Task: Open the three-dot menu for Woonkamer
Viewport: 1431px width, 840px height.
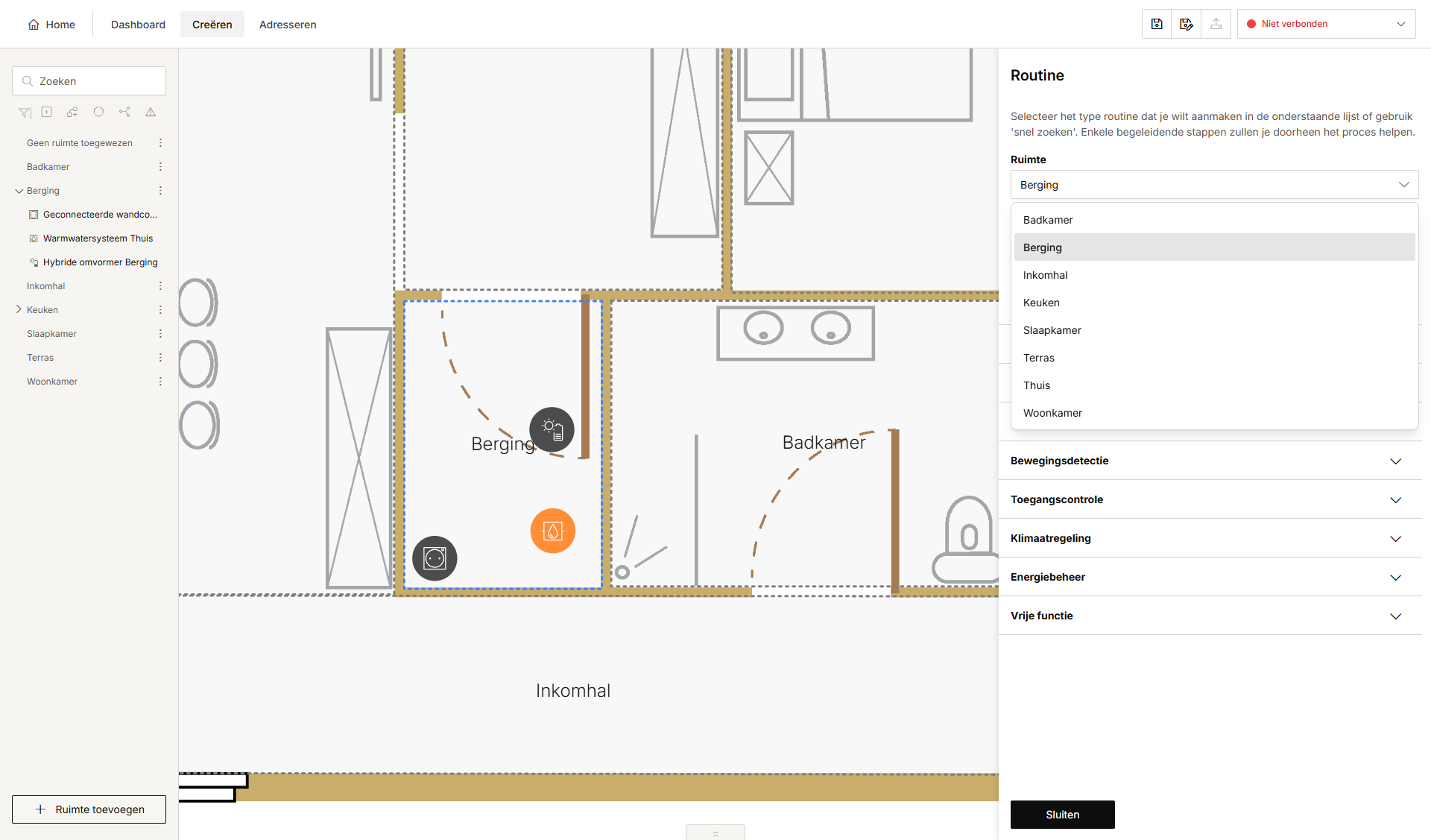Action: tap(160, 382)
